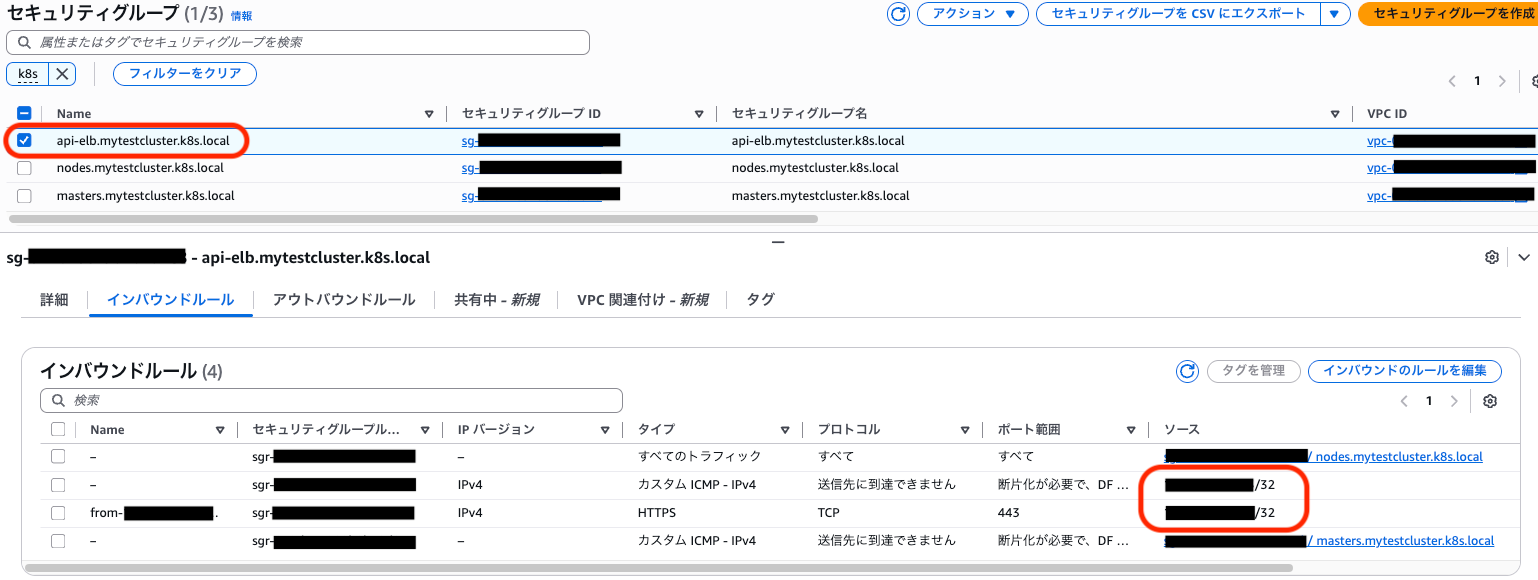Remove the k8s filter chip
1538x580 pixels.
62,74
